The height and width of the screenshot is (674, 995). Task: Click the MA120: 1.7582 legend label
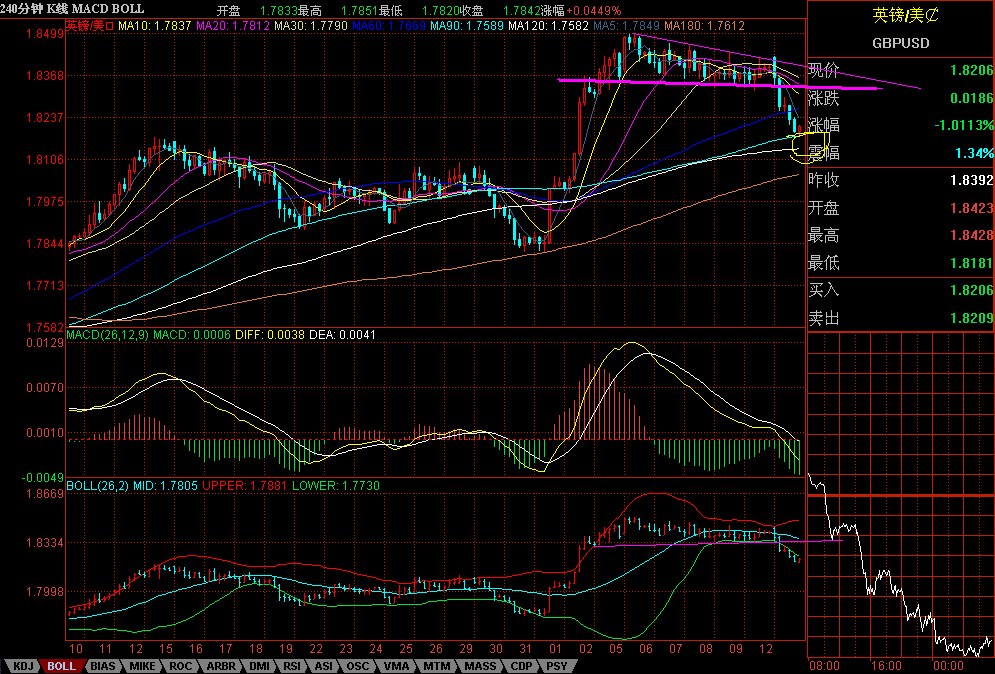pyautogui.click(x=548, y=26)
